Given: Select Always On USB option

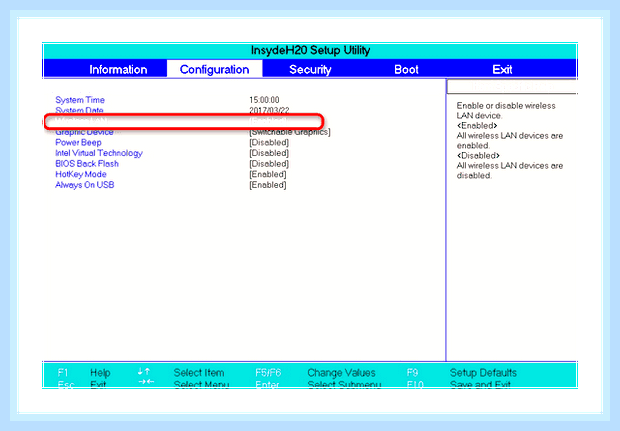Looking at the screenshot, I should (85, 185).
